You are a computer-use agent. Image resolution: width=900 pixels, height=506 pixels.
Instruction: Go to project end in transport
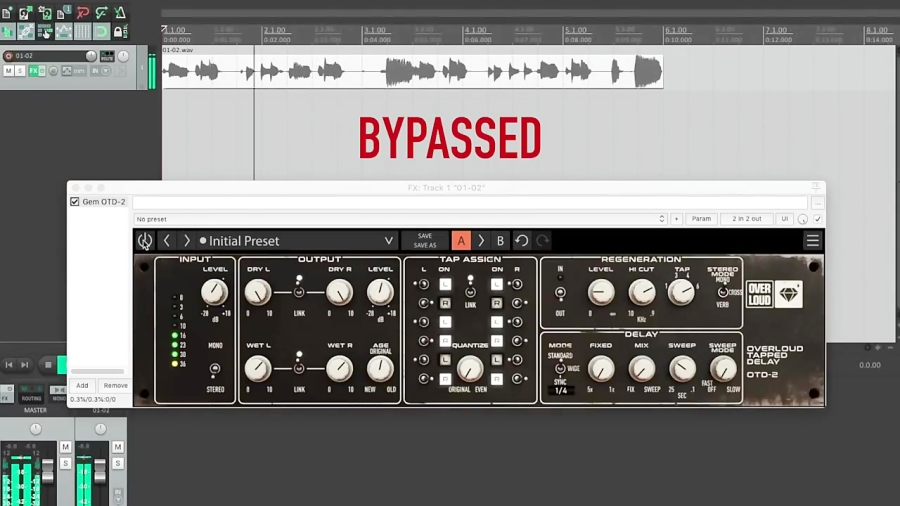pyautogui.click(x=25, y=364)
